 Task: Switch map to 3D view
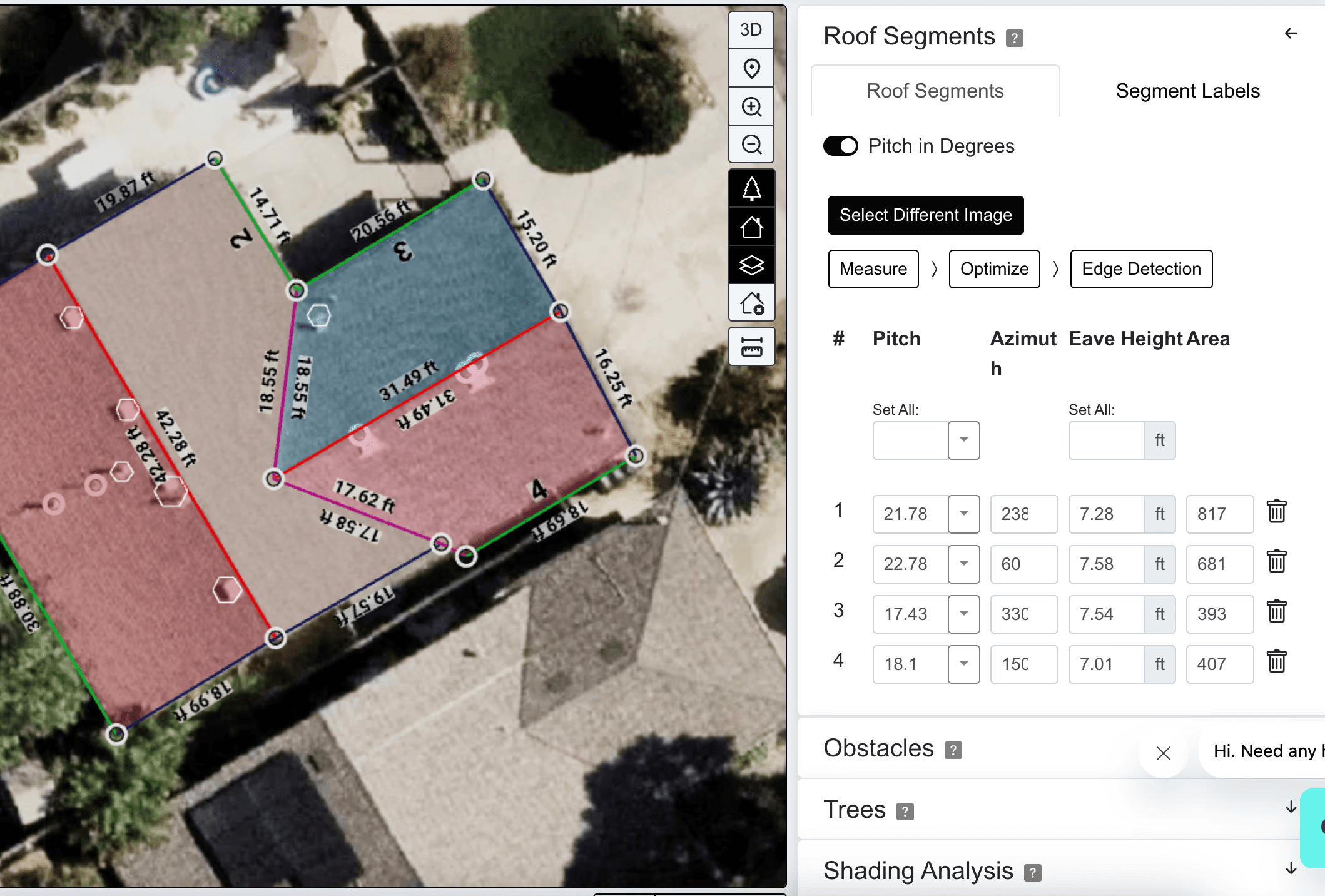pyautogui.click(x=751, y=30)
